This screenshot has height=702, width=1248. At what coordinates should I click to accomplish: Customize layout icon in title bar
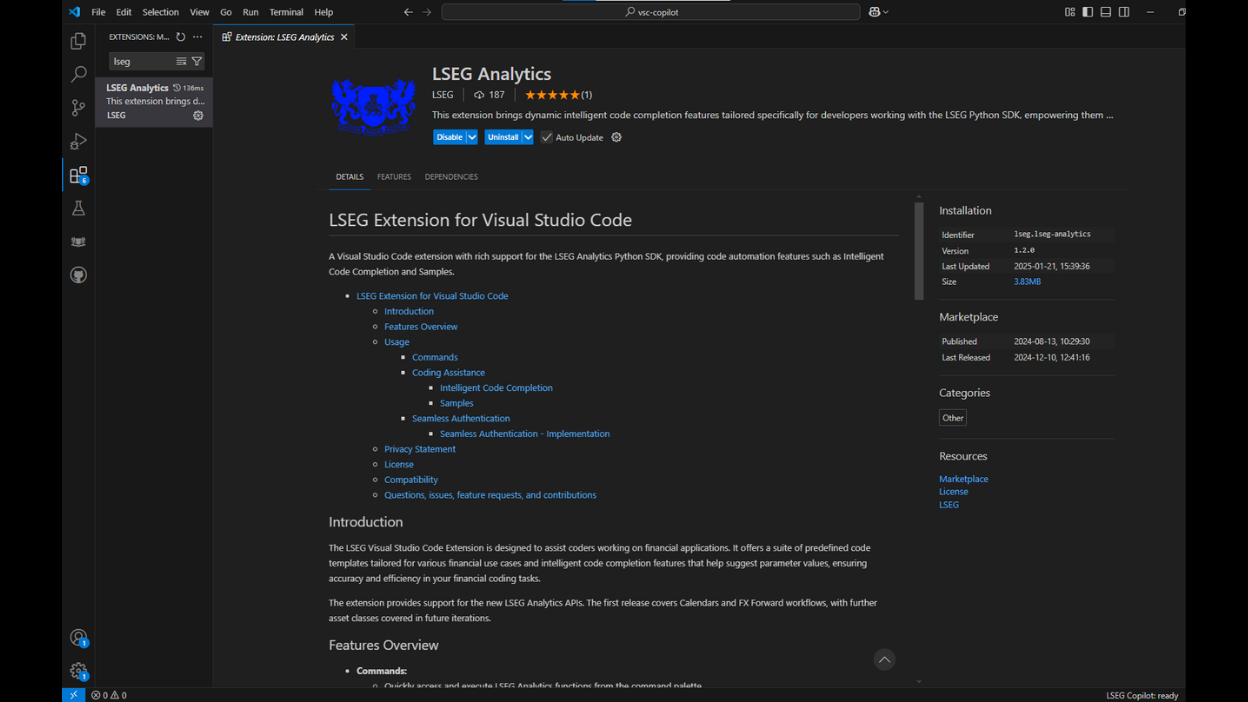coord(1070,12)
